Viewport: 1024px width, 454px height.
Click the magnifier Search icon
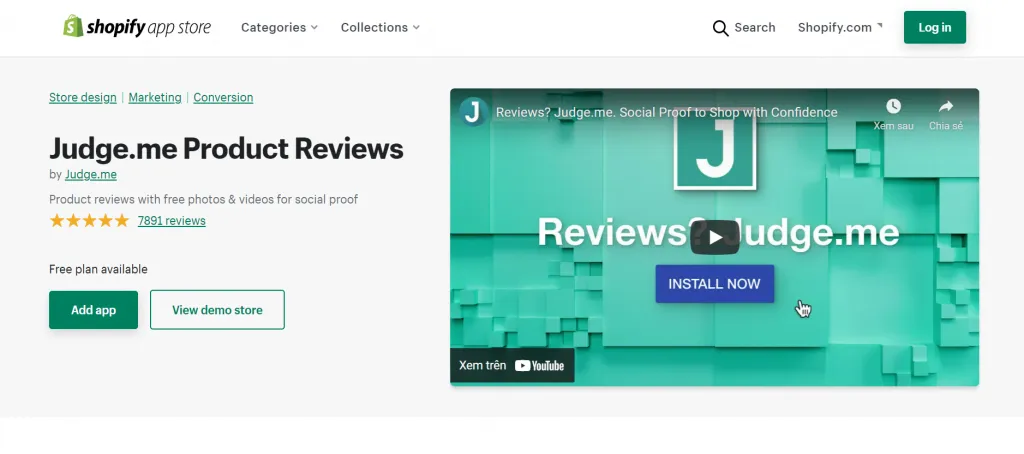tap(720, 28)
